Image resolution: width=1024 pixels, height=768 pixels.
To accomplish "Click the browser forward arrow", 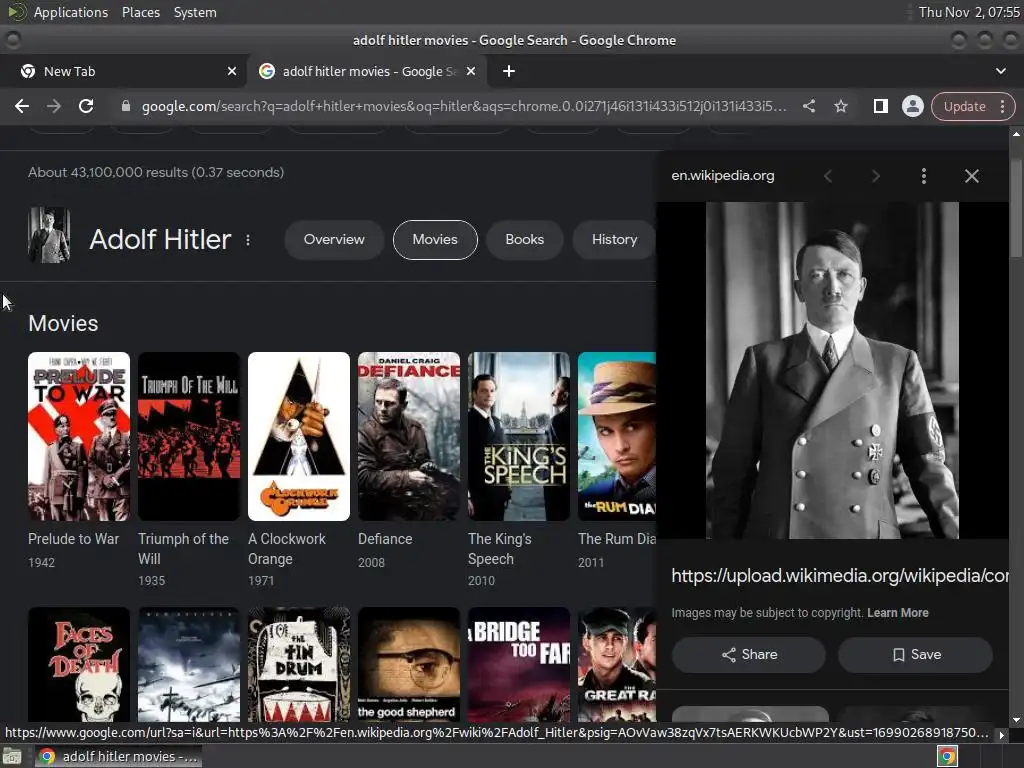I will click(x=54, y=106).
